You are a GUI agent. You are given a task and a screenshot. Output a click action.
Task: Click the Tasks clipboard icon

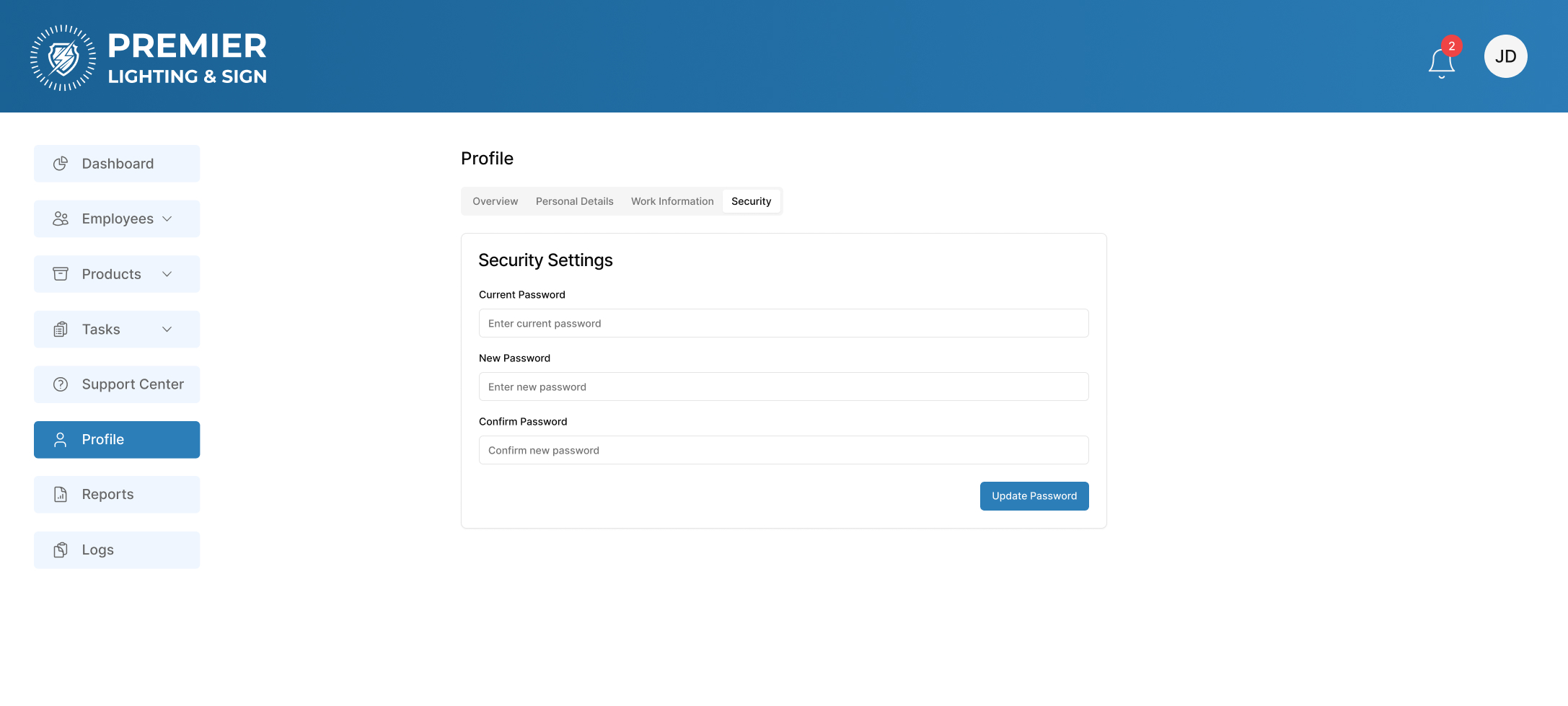(61, 330)
